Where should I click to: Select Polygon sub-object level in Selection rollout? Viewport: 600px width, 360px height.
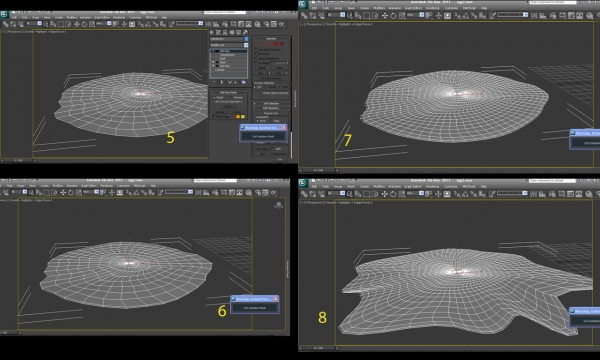[276, 44]
